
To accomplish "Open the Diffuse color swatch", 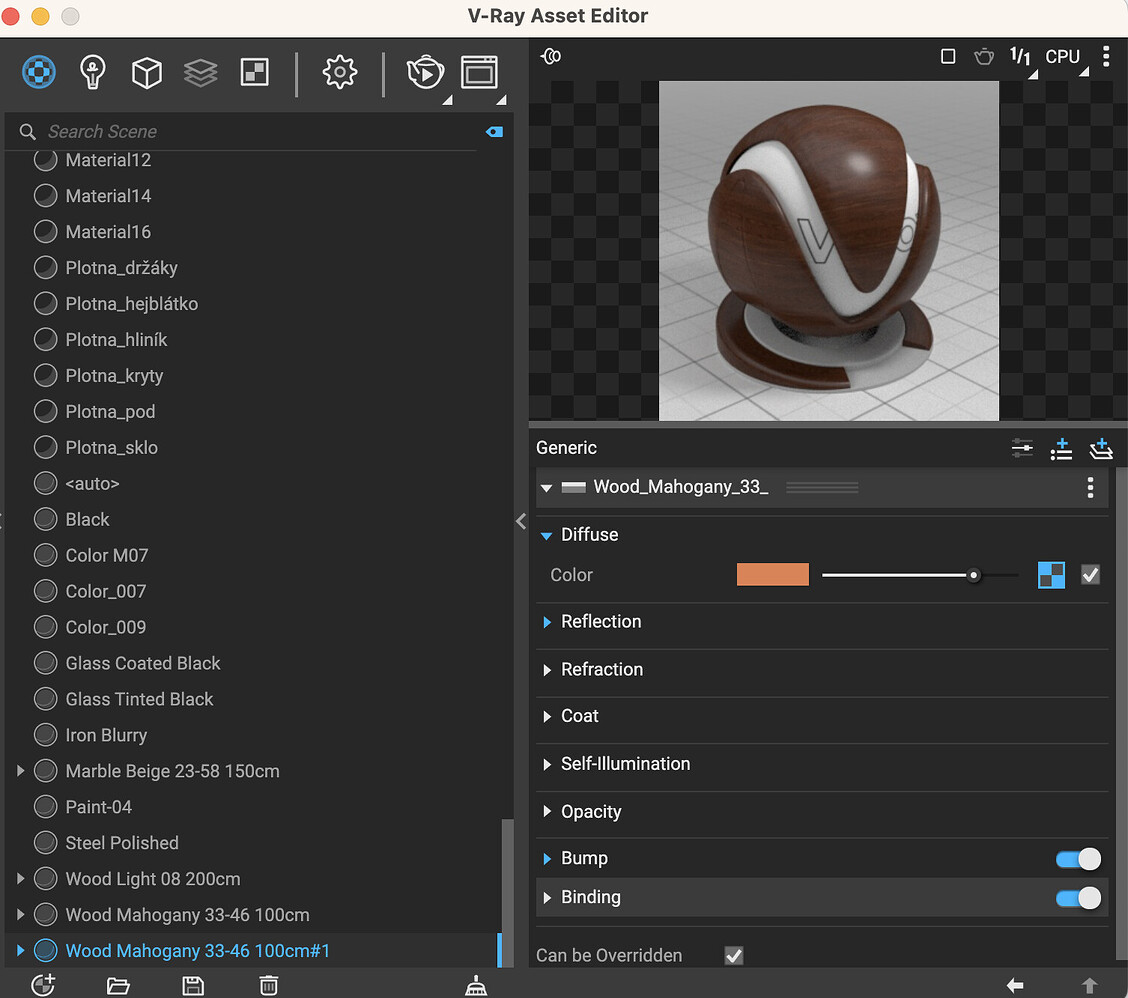I will [x=772, y=574].
